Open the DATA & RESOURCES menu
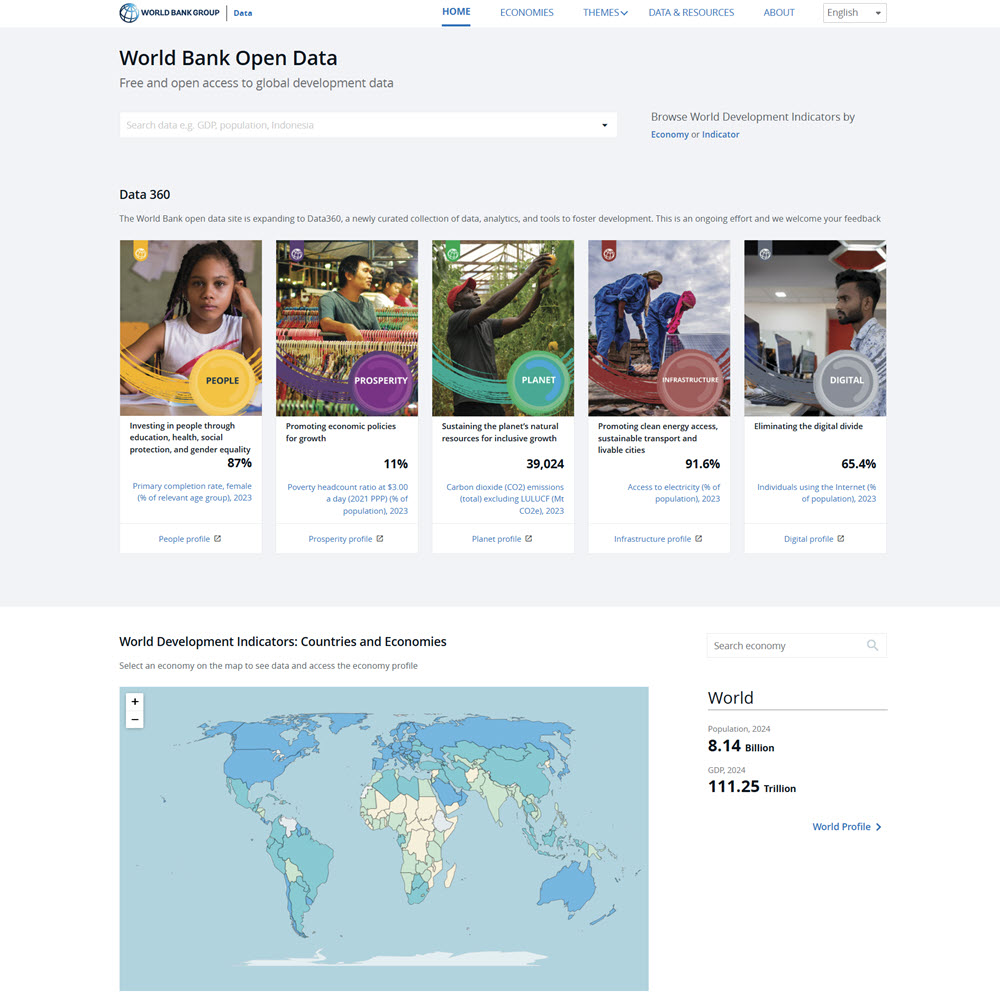1000x1000 pixels. (691, 12)
